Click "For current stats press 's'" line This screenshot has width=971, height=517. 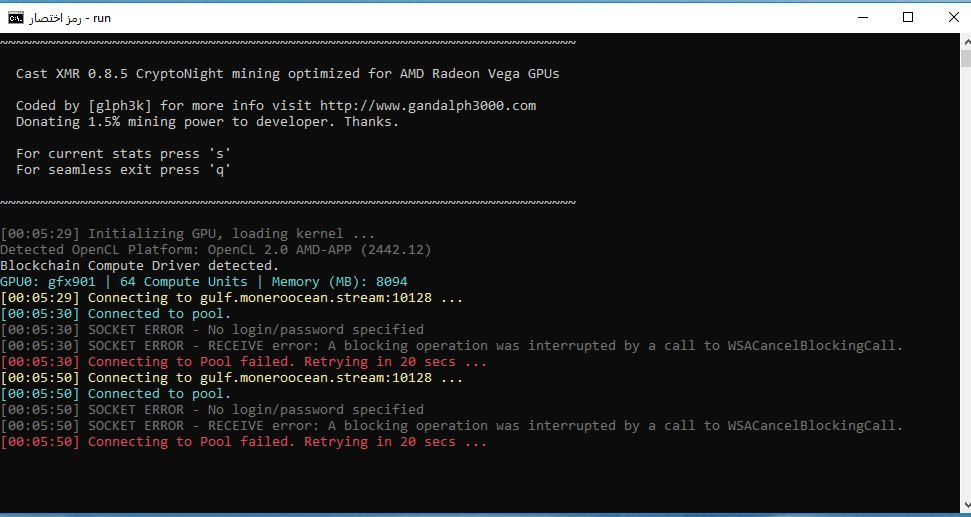pos(123,154)
